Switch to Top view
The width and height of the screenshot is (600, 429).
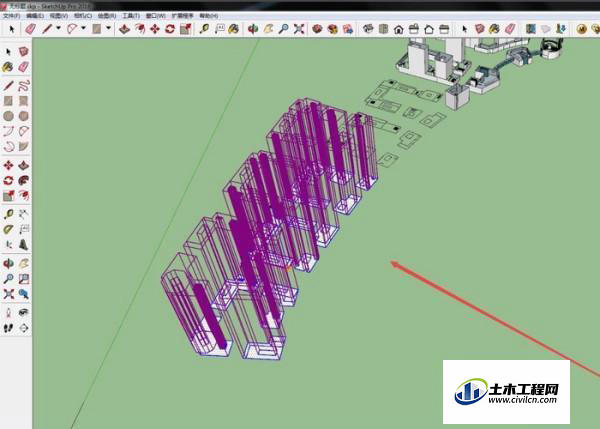[x=383, y=29]
